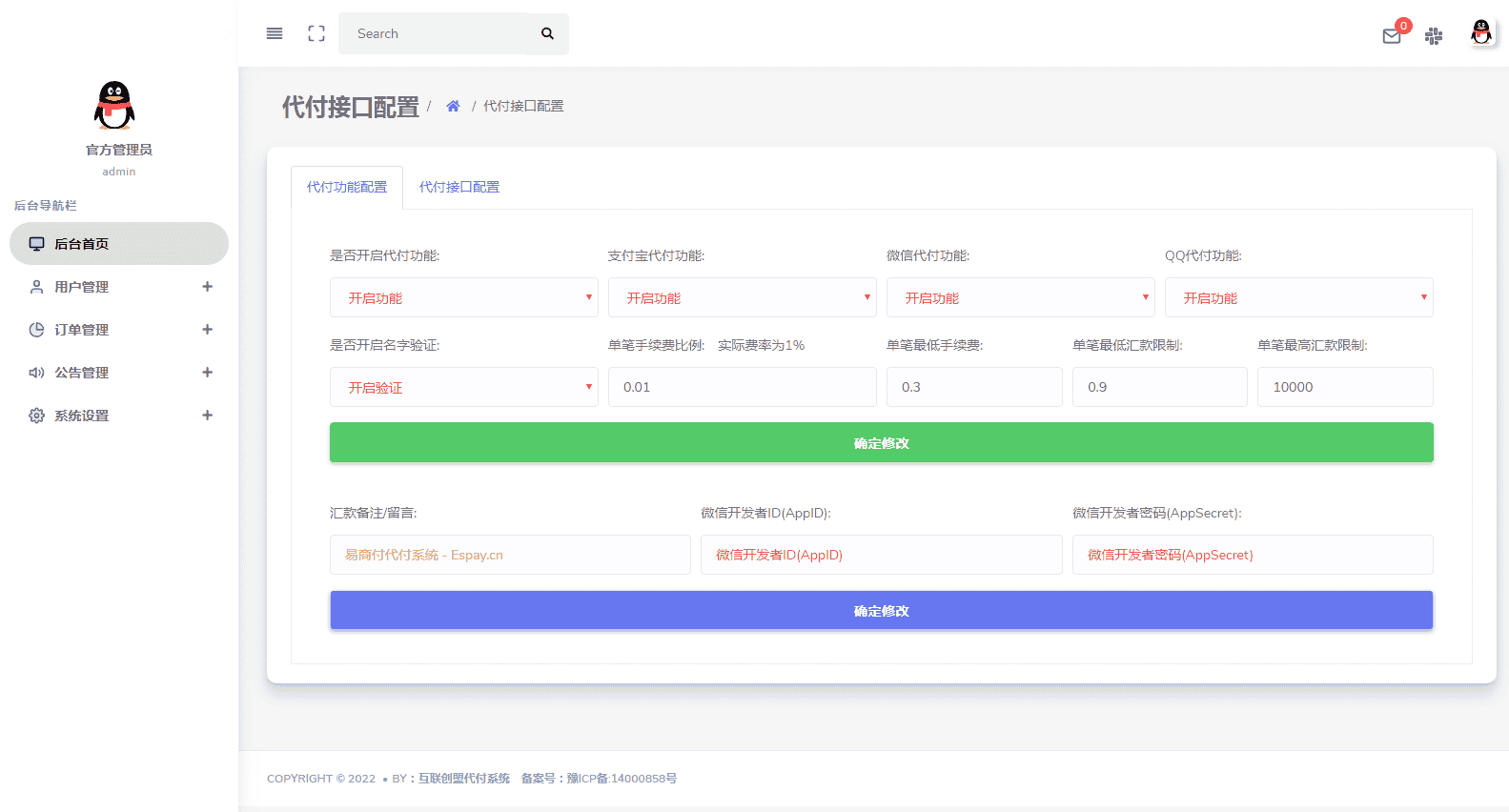This screenshot has height=812, width=1509.
Task: Click the 单笔手续费比例 input field
Action: coord(742,387)
